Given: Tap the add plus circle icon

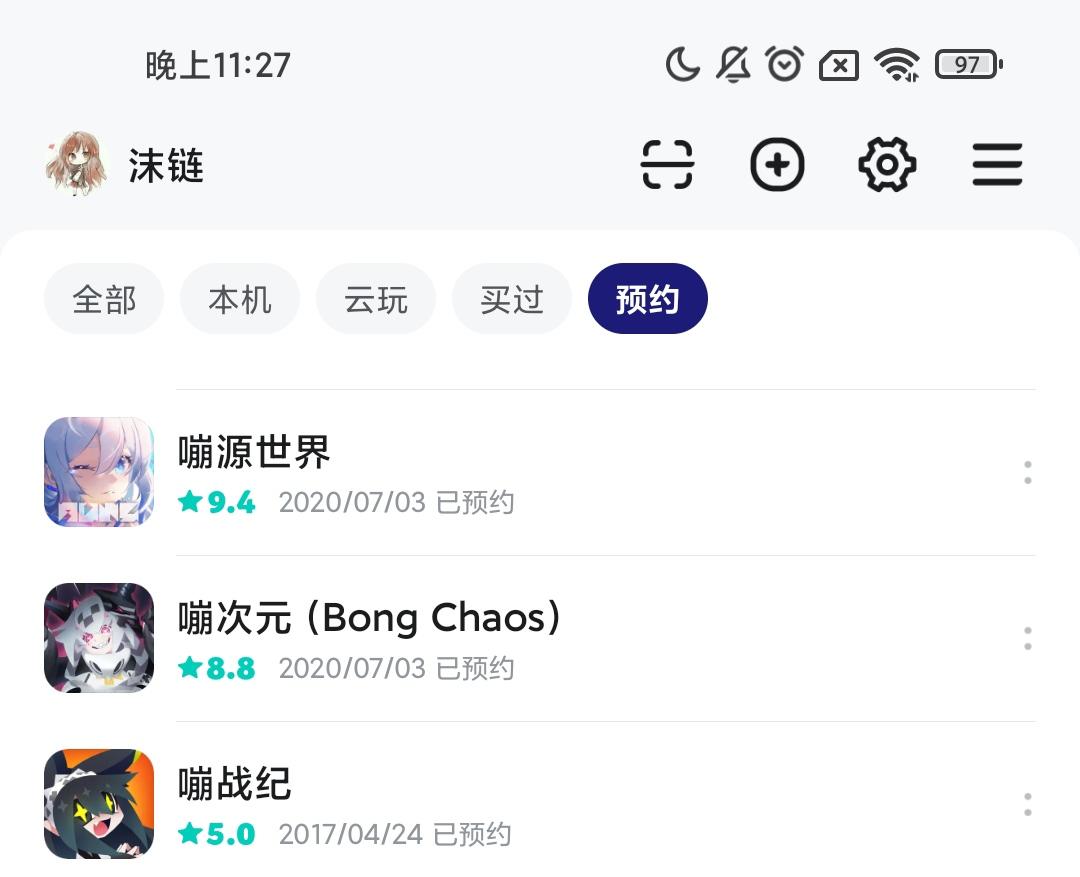Looking at the screenshot, I should 777,165.
